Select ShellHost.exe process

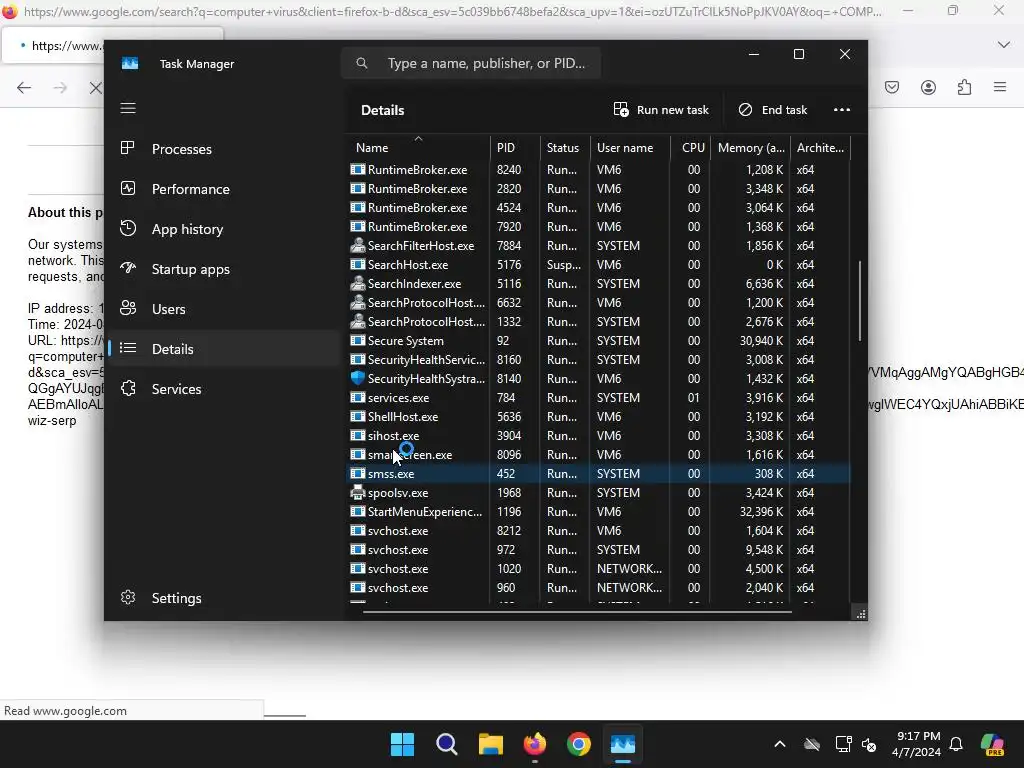(598, 416)
